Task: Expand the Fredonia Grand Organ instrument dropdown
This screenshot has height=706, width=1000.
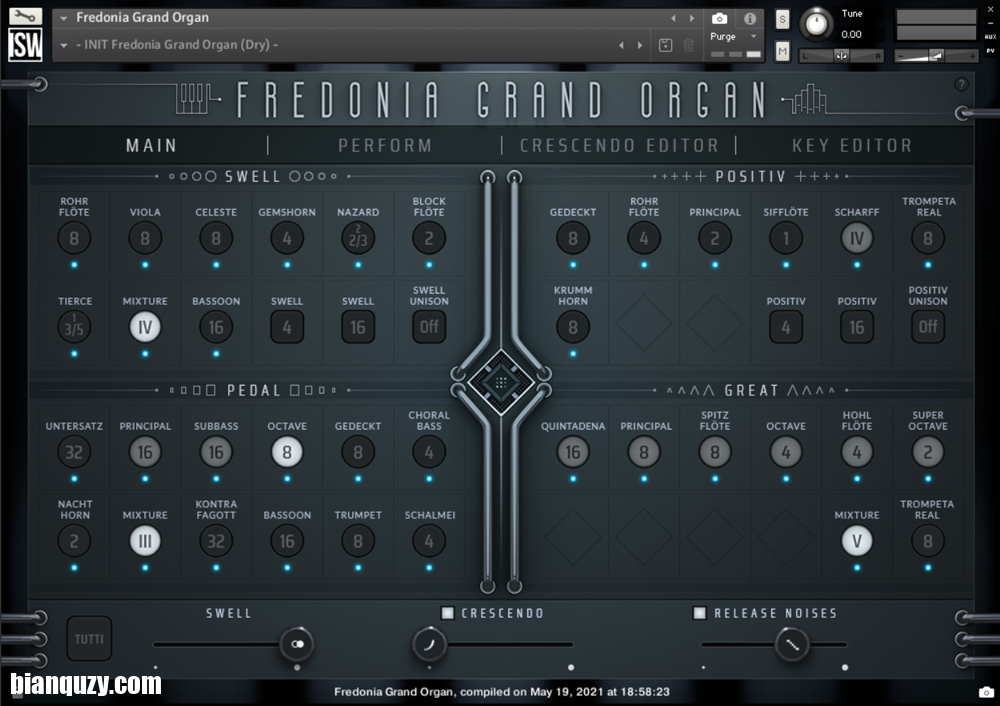Action: pos(64,18)
